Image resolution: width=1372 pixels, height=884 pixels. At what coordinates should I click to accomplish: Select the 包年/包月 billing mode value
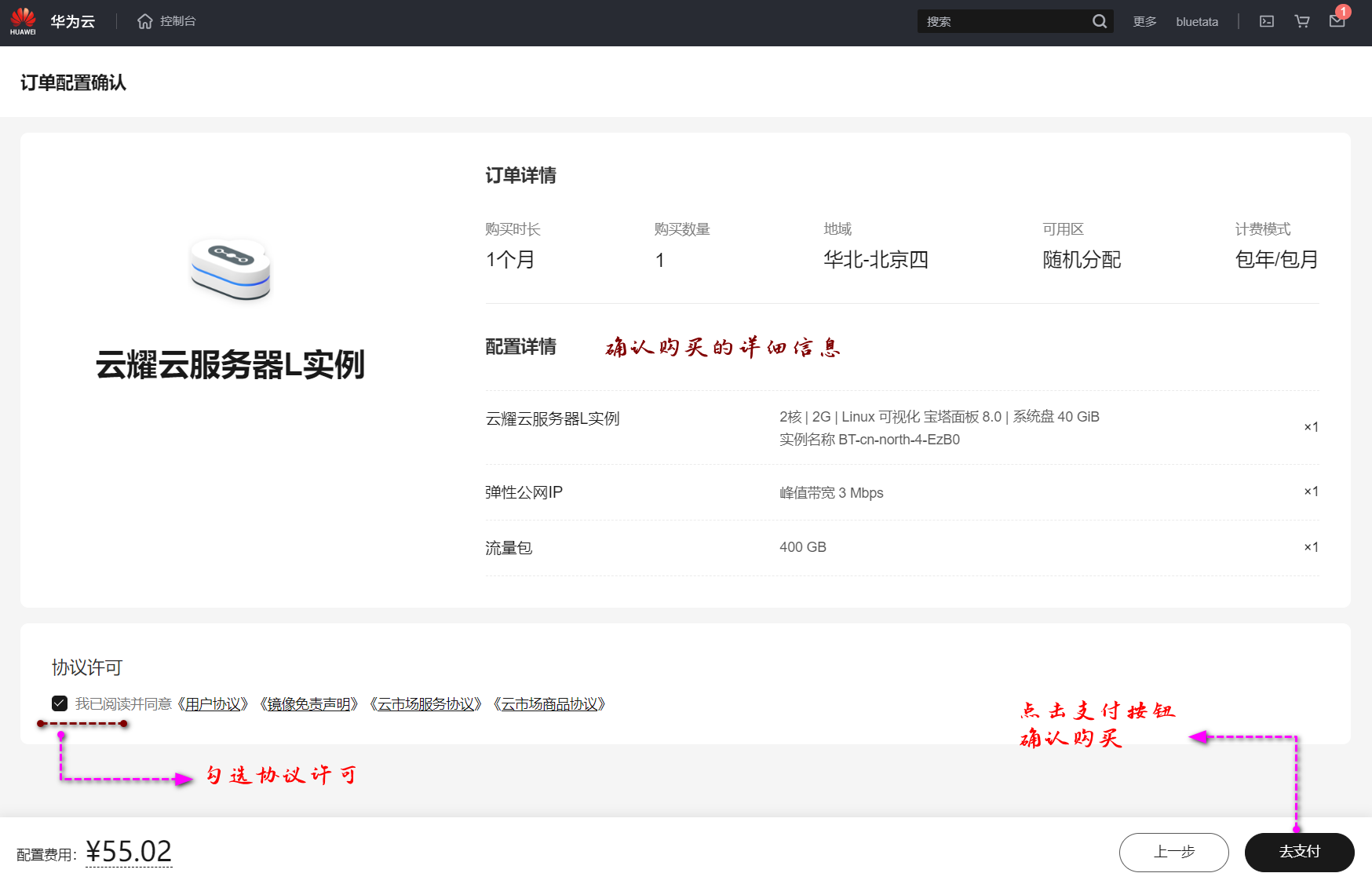[1276, 259]
